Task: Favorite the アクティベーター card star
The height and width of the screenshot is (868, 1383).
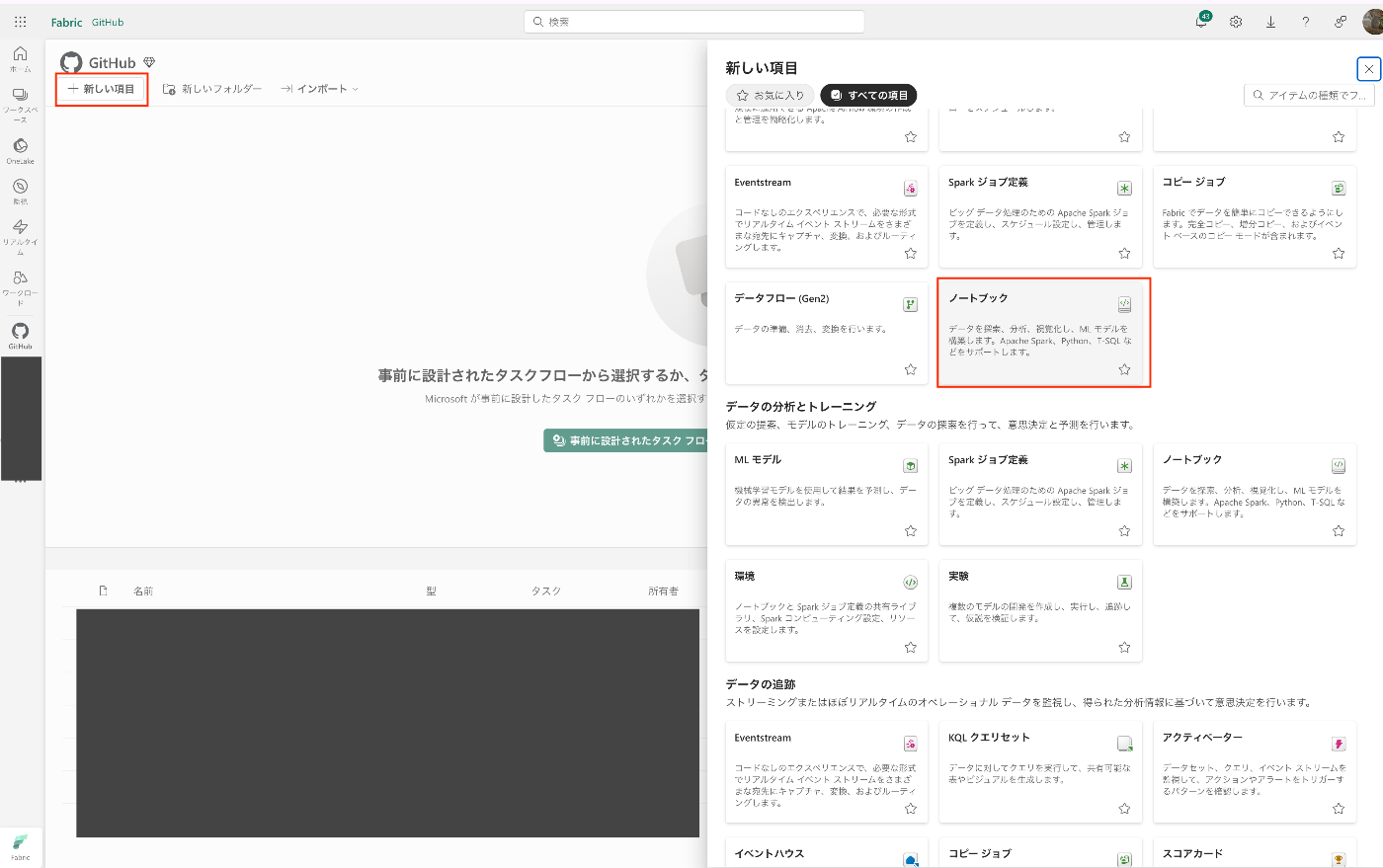Action: [x=1339, y=809]
